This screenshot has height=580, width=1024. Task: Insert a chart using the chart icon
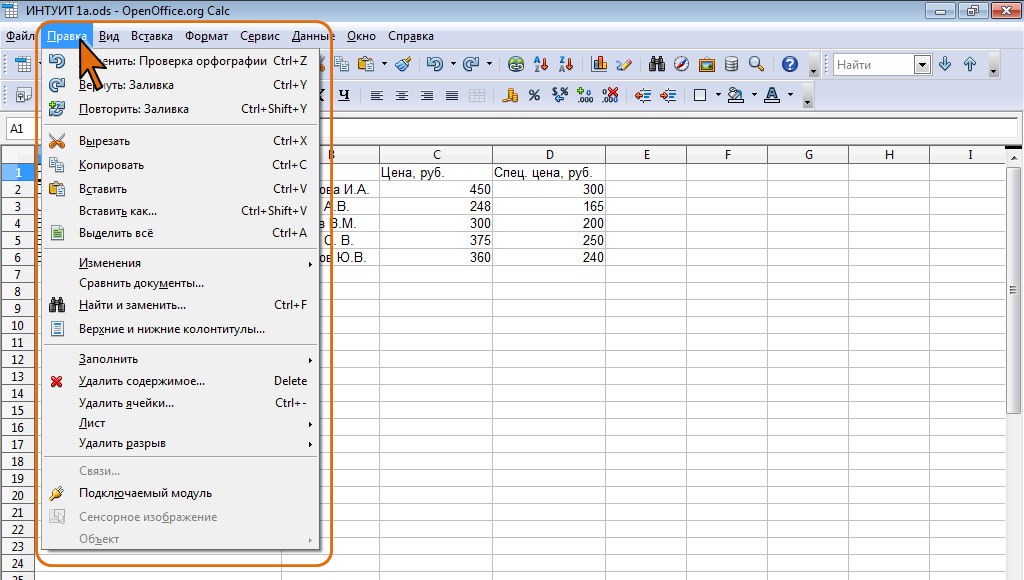click(x=599, y=64)
